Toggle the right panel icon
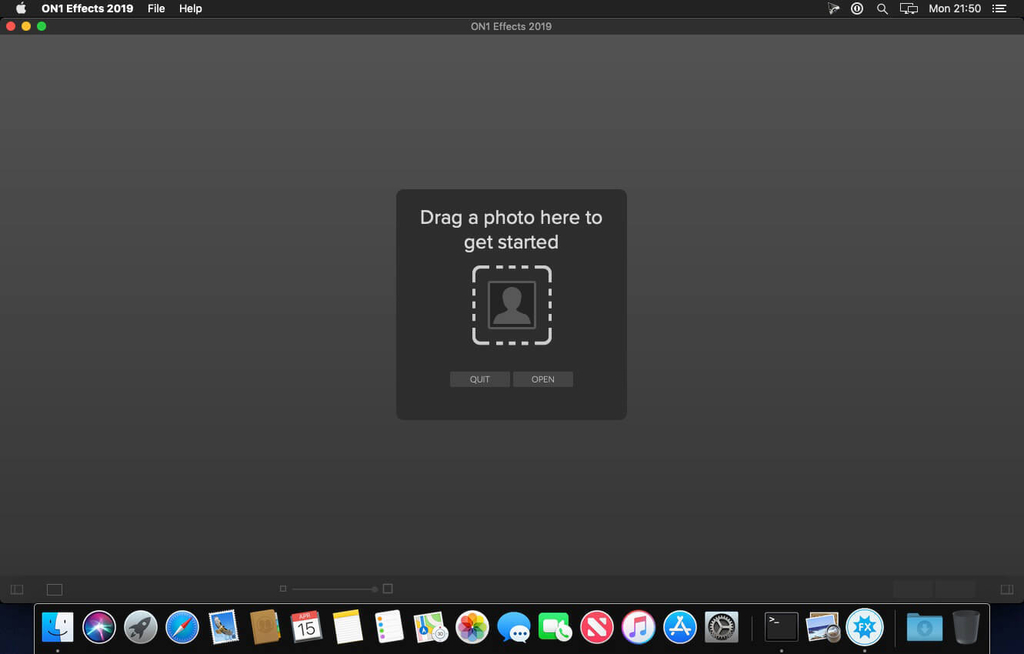The height and width of the screenshot is (654, 1024). click(1006, 589)
